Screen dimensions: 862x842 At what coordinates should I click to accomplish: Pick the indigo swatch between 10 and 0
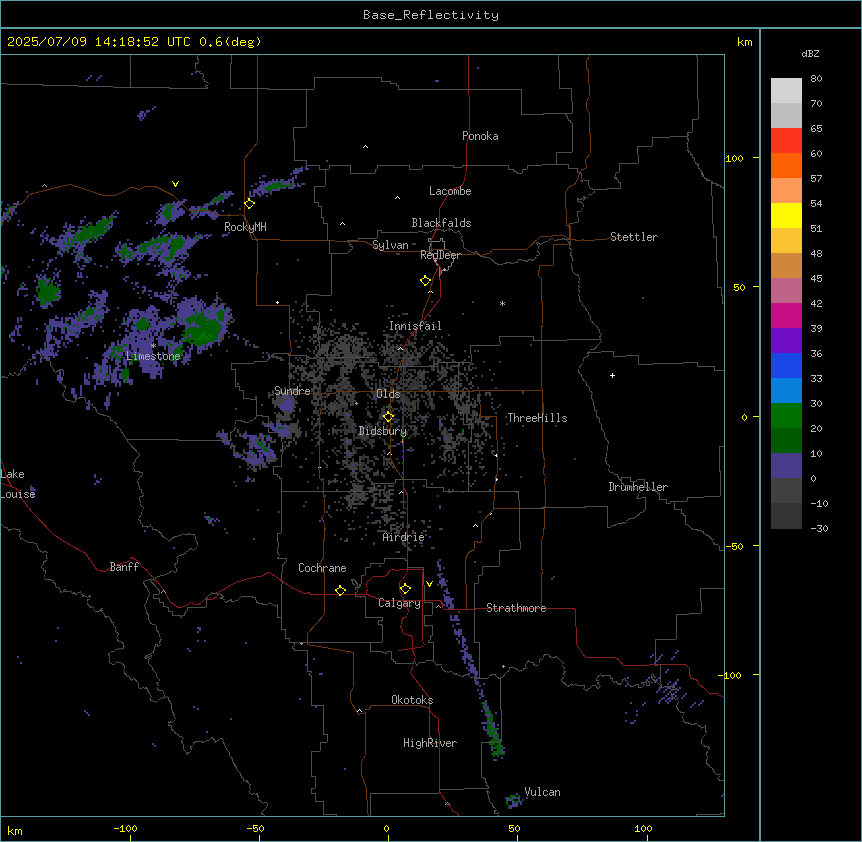786,466
